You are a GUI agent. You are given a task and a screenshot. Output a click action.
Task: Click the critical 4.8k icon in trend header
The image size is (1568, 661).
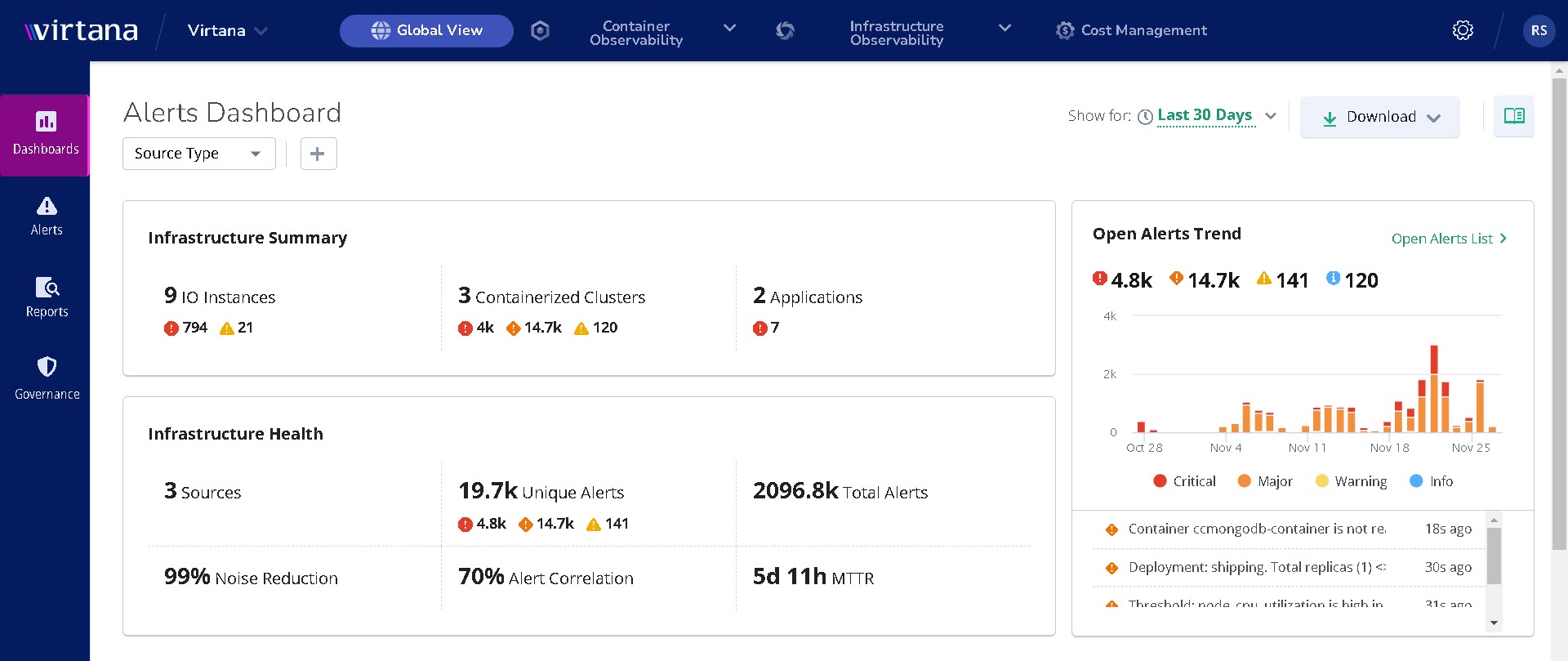pyautogui.click(x=1099, y=278)
